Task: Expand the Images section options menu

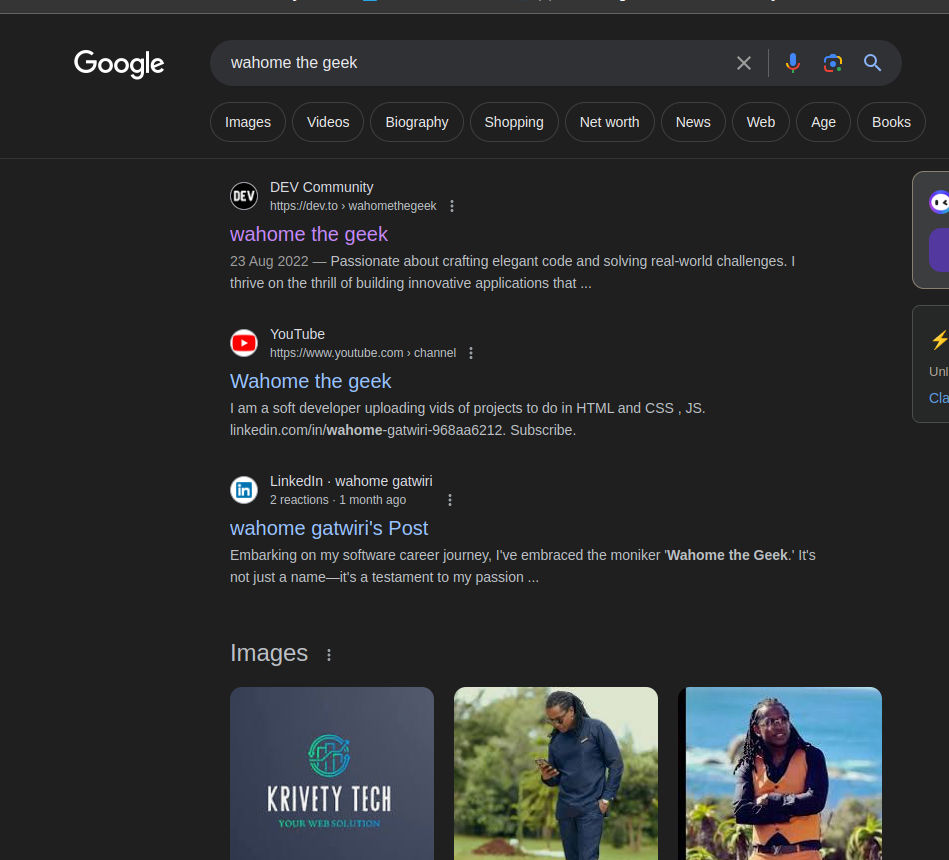Action: click(x=329, y=655)
